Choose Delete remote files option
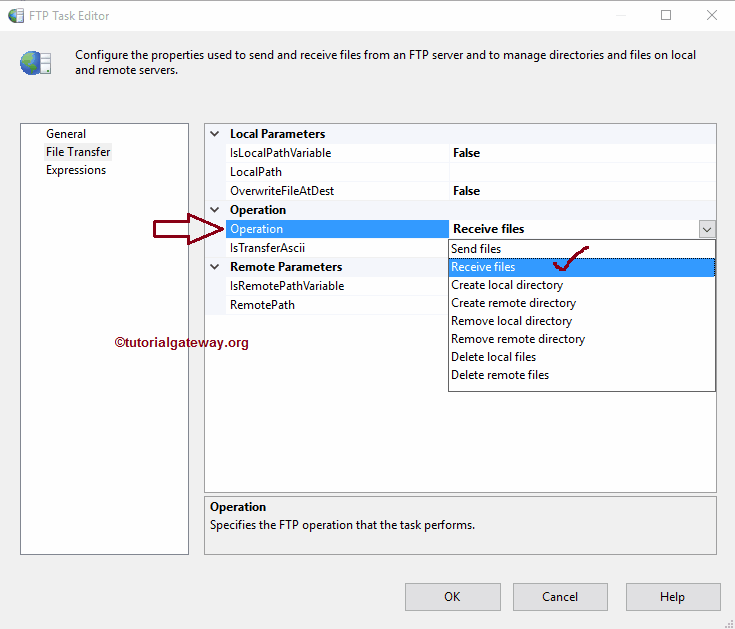 tap(581, 375)
